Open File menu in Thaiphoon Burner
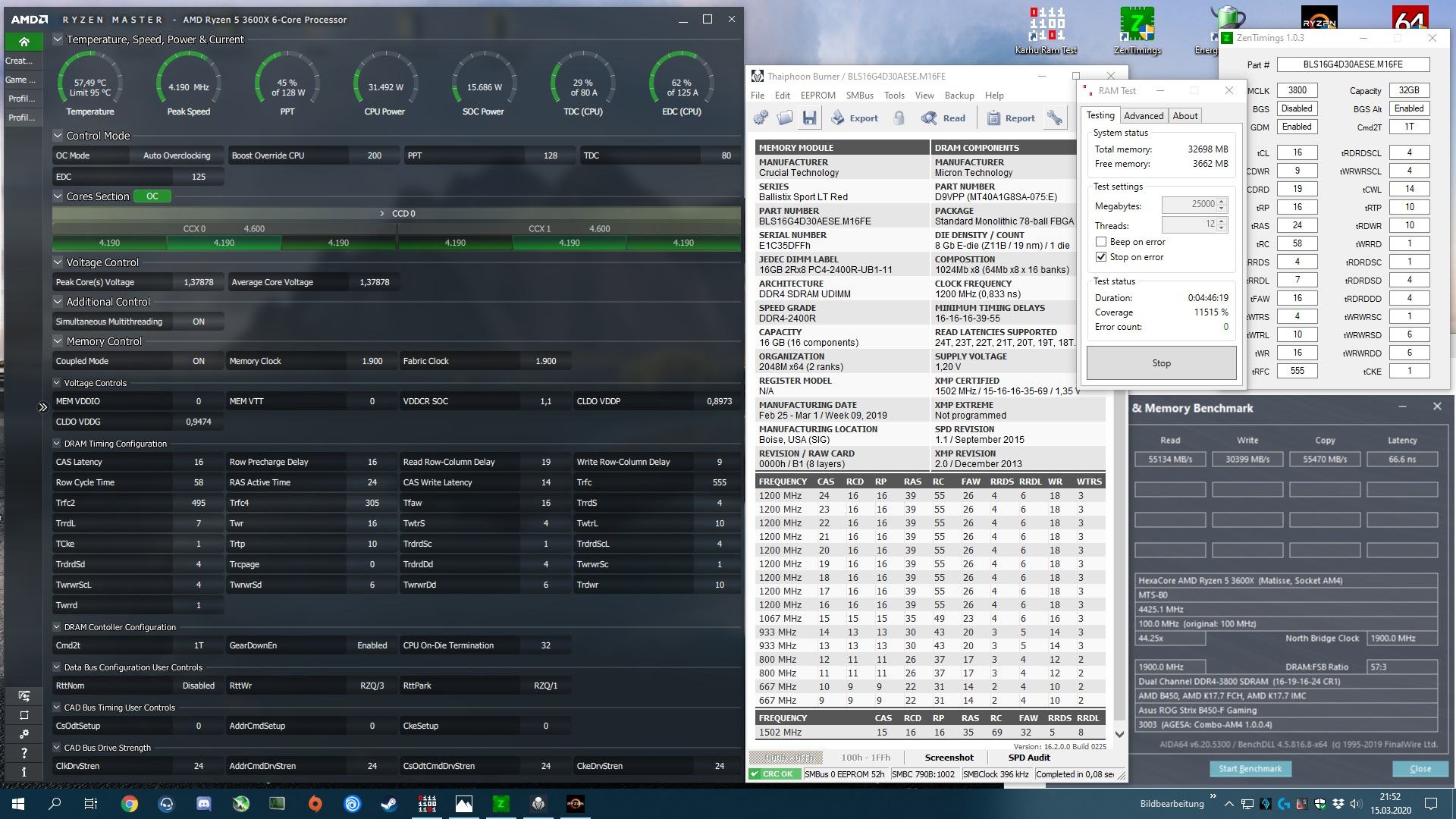Image resolution: width=1456 pixels, height=819 pixels. [x=758, y=96]
